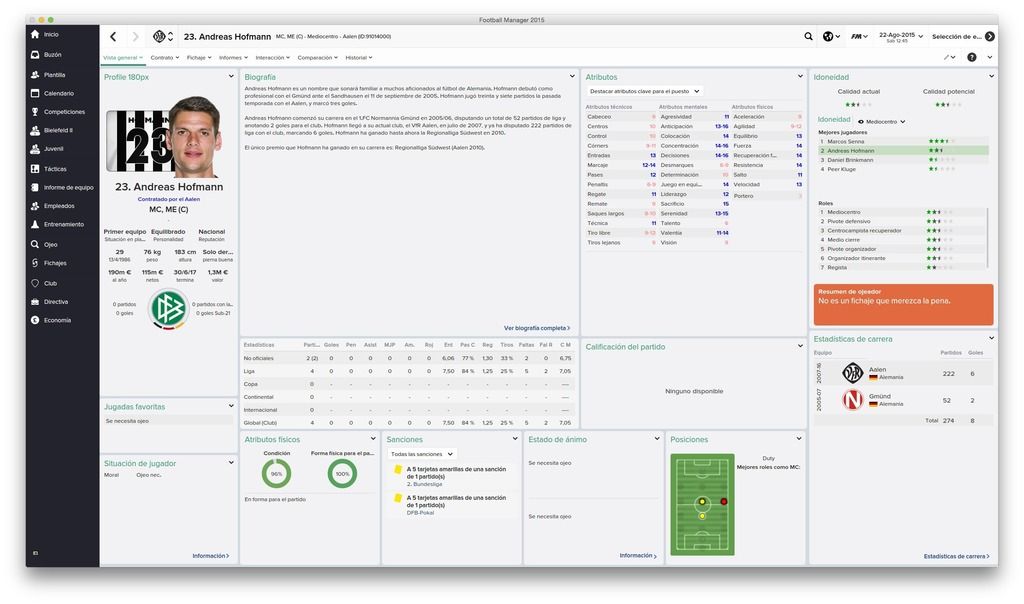
Task: Click the Aalen crest in career statistics
Action: coord(852,373)
